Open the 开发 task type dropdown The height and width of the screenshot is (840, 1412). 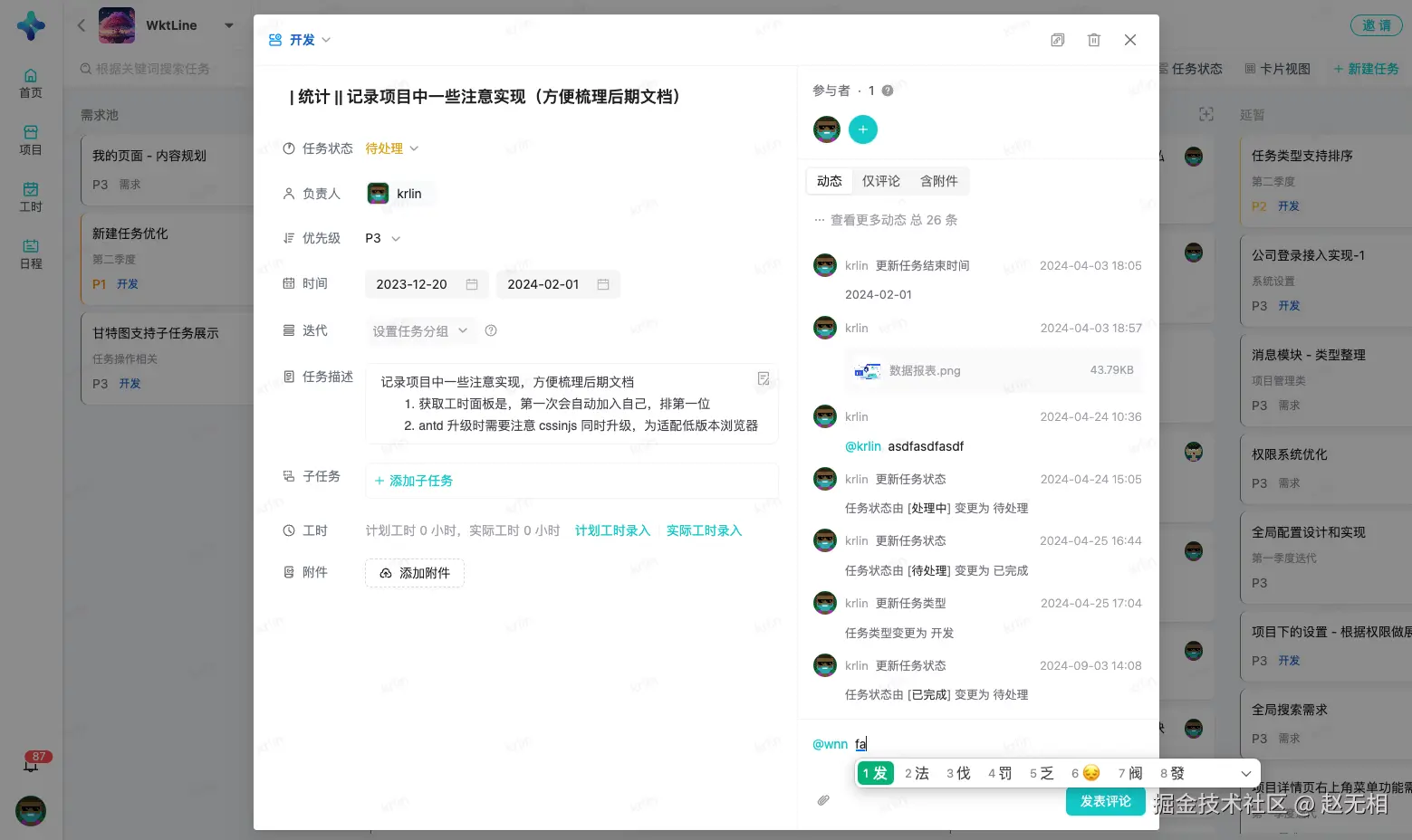coord(300,40)
